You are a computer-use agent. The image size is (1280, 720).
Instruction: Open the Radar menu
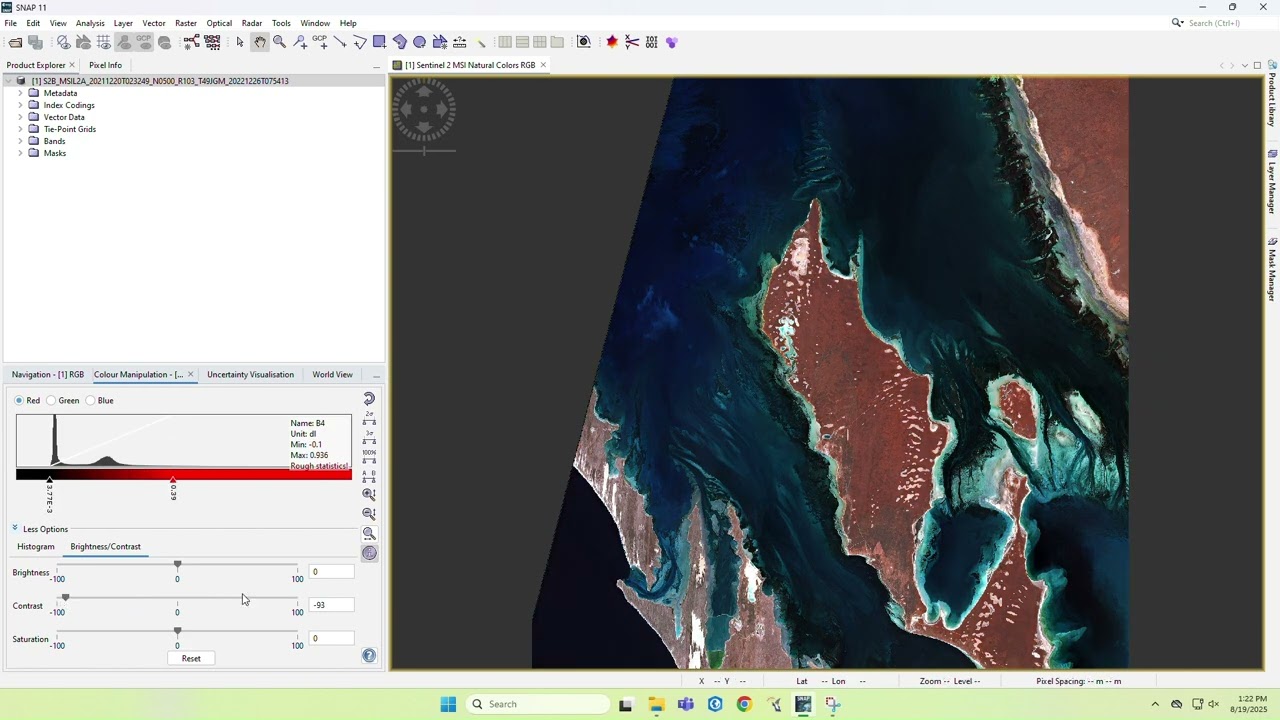(252, 23)
